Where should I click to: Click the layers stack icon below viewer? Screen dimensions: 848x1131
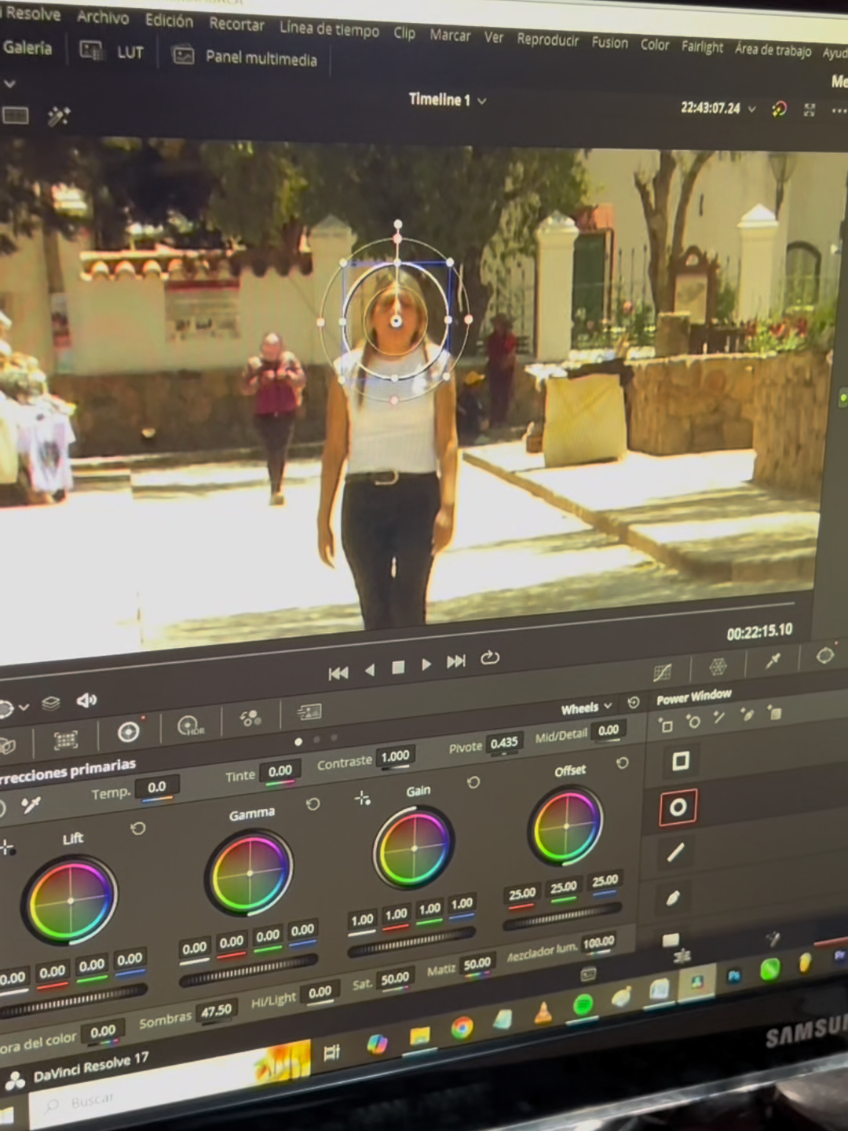50,703
